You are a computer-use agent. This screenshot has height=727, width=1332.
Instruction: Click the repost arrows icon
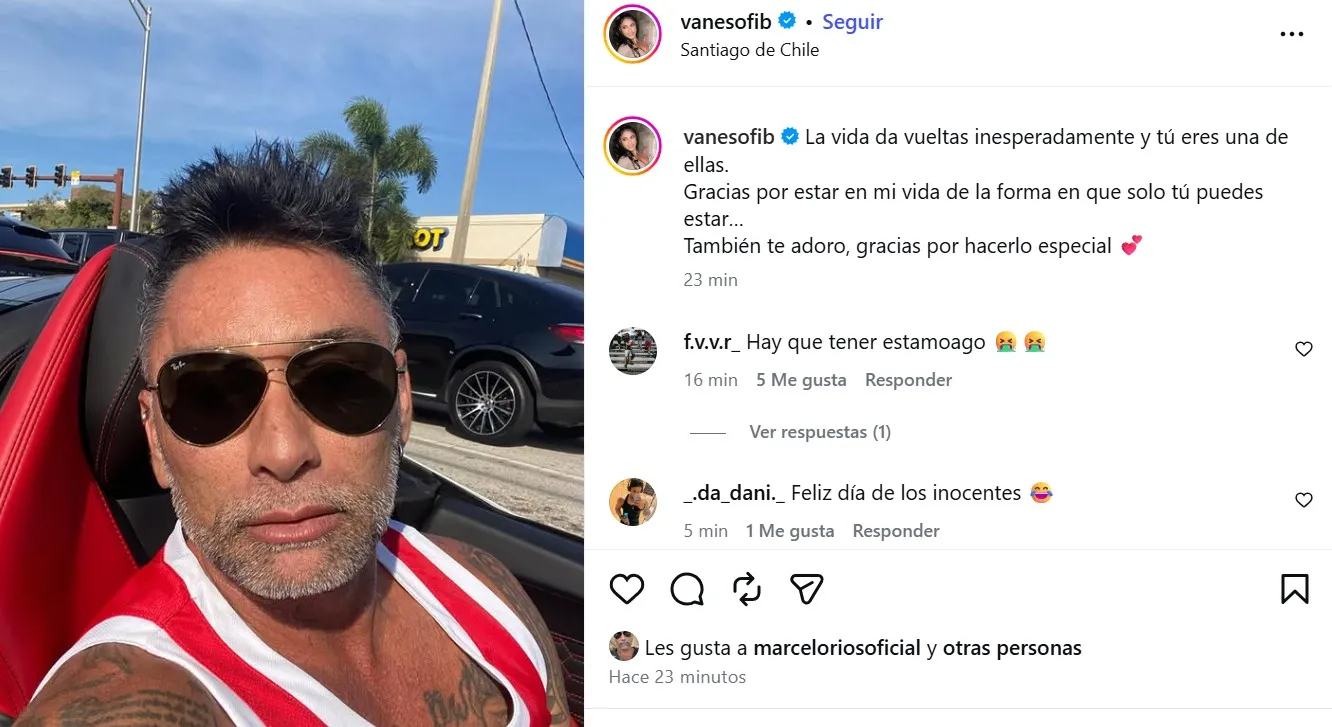pos(747,589)
